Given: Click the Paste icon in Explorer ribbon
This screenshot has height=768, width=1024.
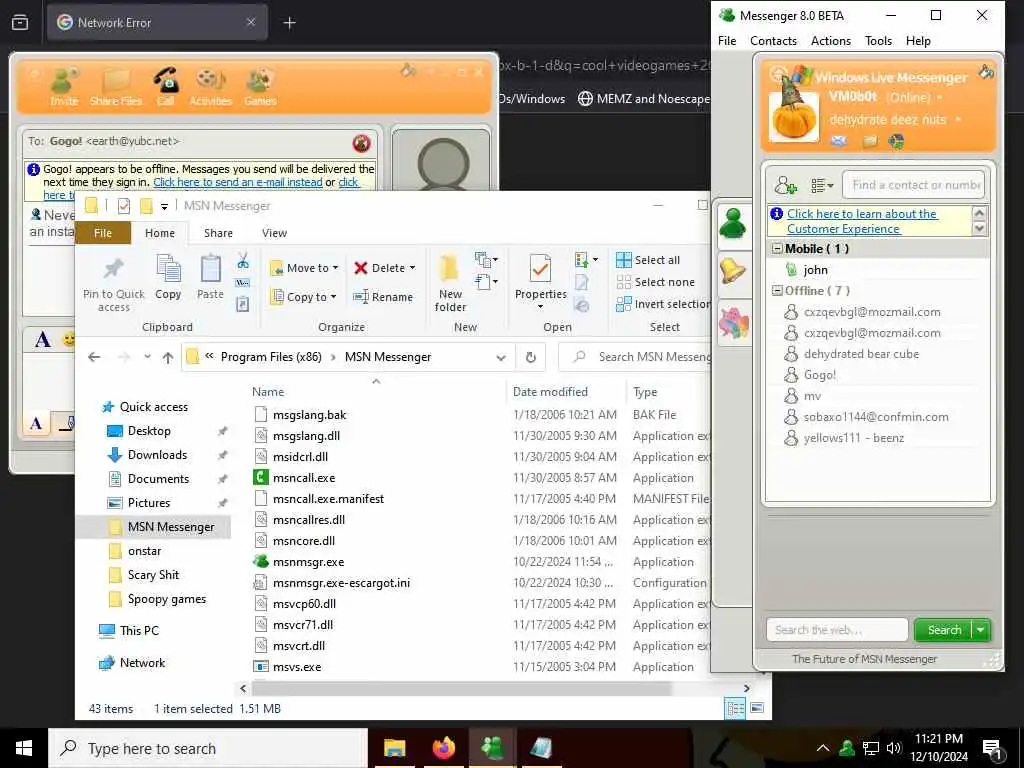Looking at the screenshot, I should tap(210, 278).
